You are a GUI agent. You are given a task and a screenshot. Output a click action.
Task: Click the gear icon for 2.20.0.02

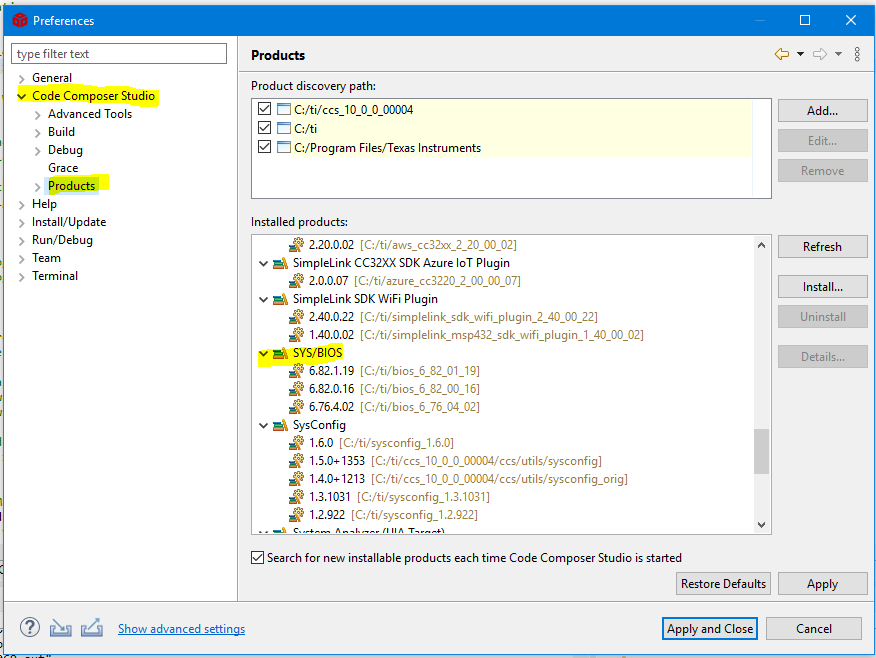tap(297, 245)
